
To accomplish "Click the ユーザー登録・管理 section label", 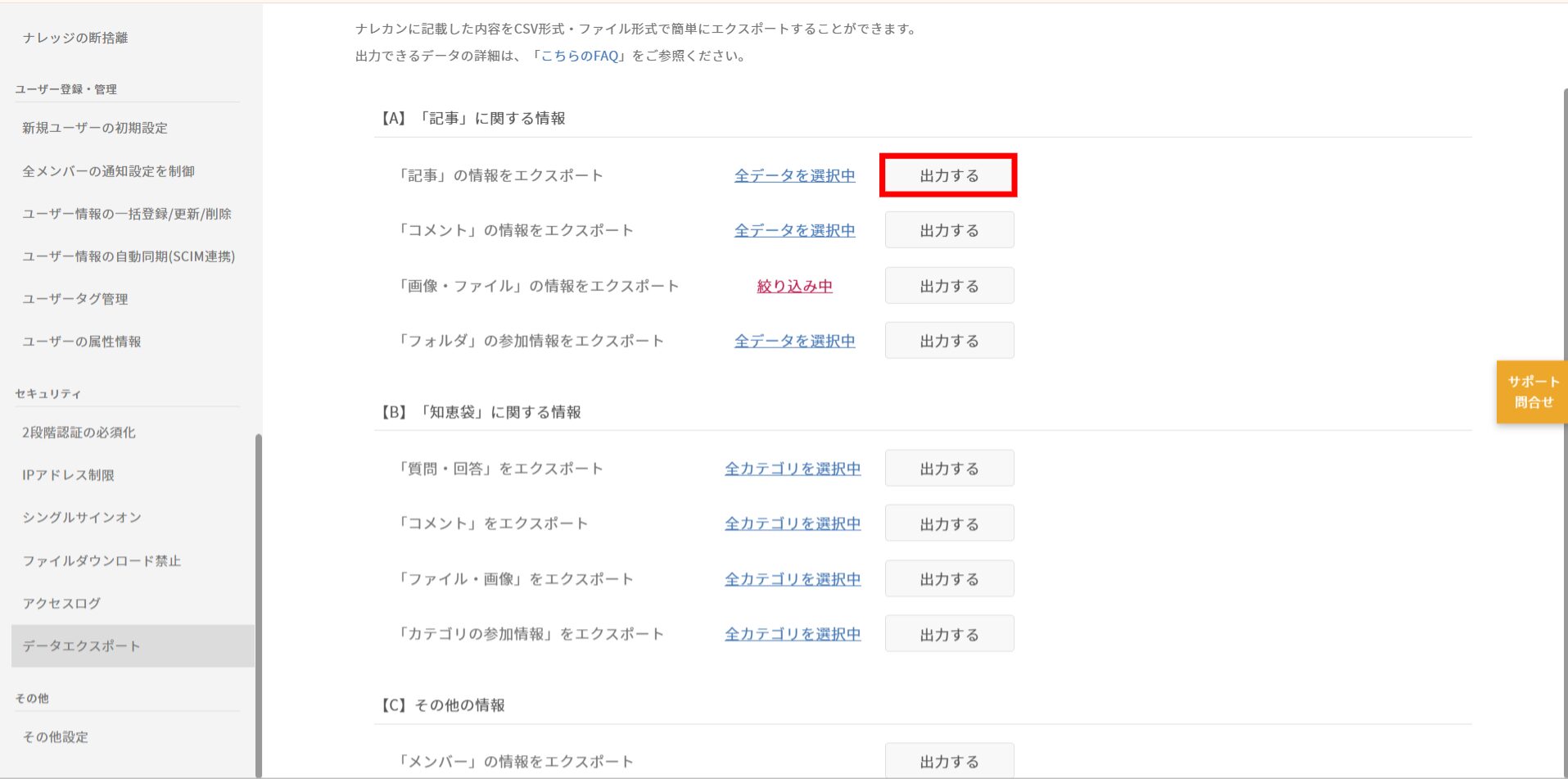I will point(66,89).
